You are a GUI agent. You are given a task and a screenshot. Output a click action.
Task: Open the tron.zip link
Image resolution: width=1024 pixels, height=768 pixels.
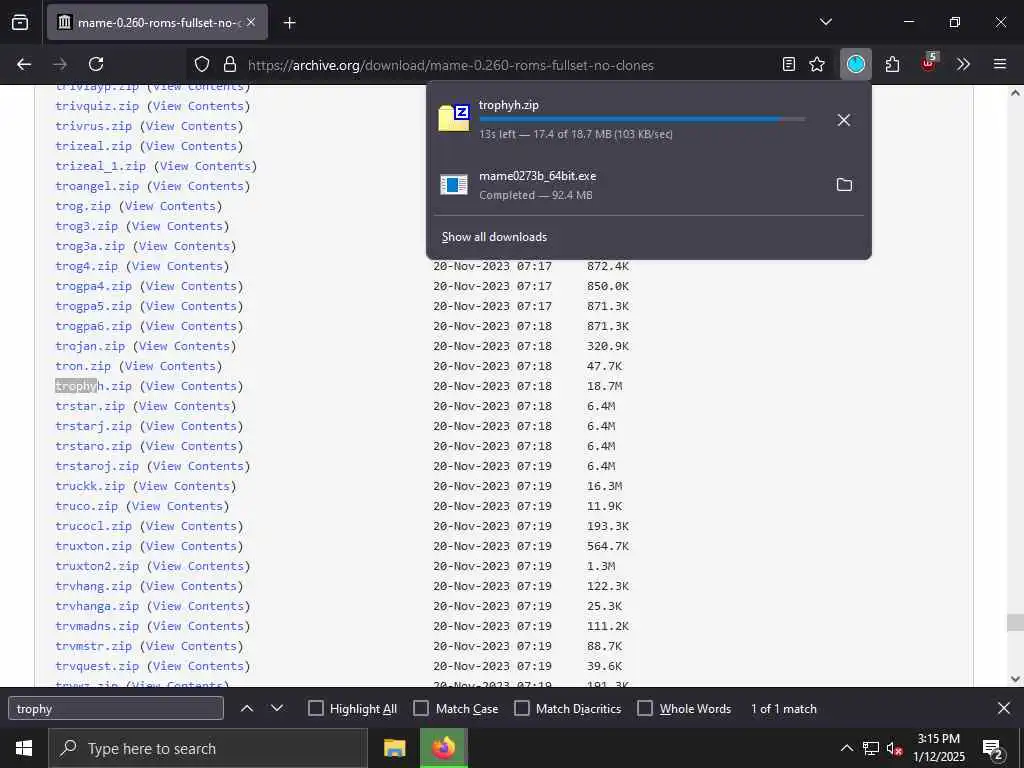click(83, 366)
